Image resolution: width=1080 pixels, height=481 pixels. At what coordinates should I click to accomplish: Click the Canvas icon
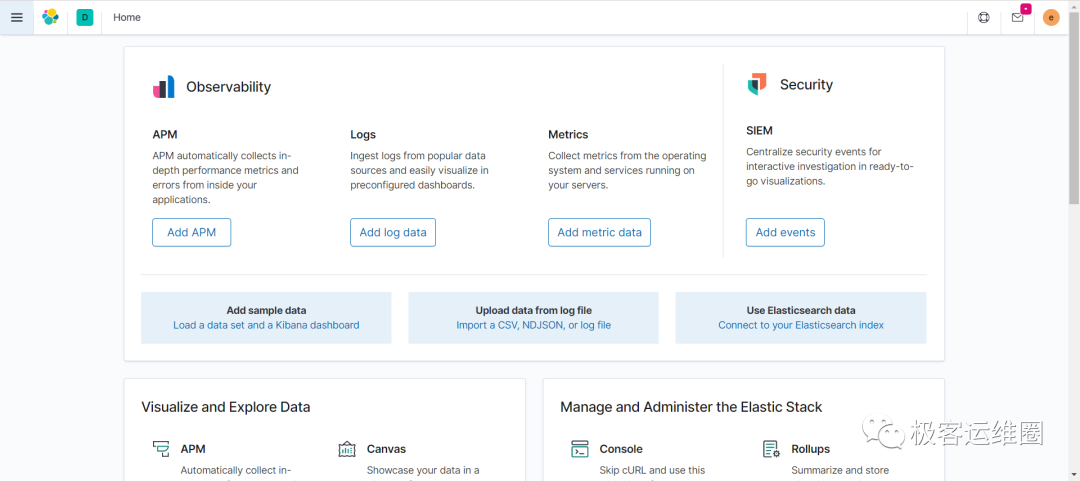(x=347, y=449)
